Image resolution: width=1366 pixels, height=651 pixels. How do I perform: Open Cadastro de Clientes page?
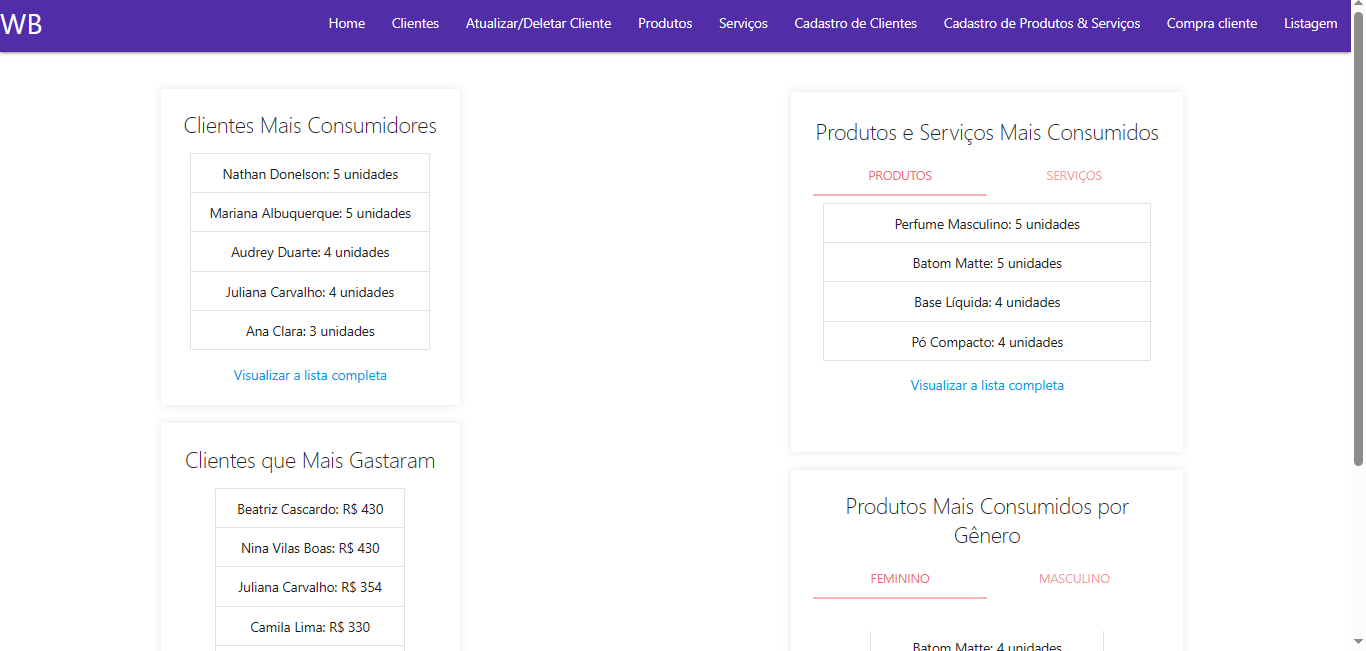pos(855,24)
